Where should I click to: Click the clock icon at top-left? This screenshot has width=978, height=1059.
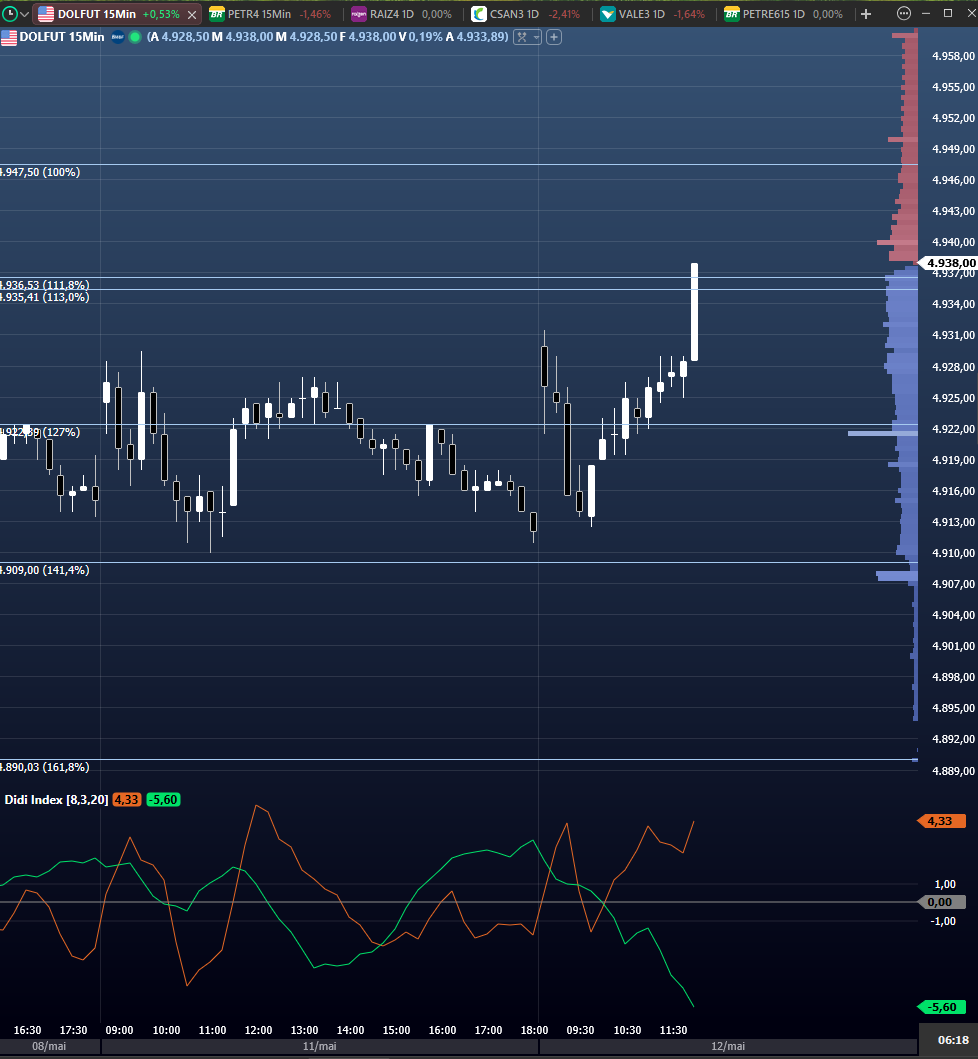tap(9, 14)
